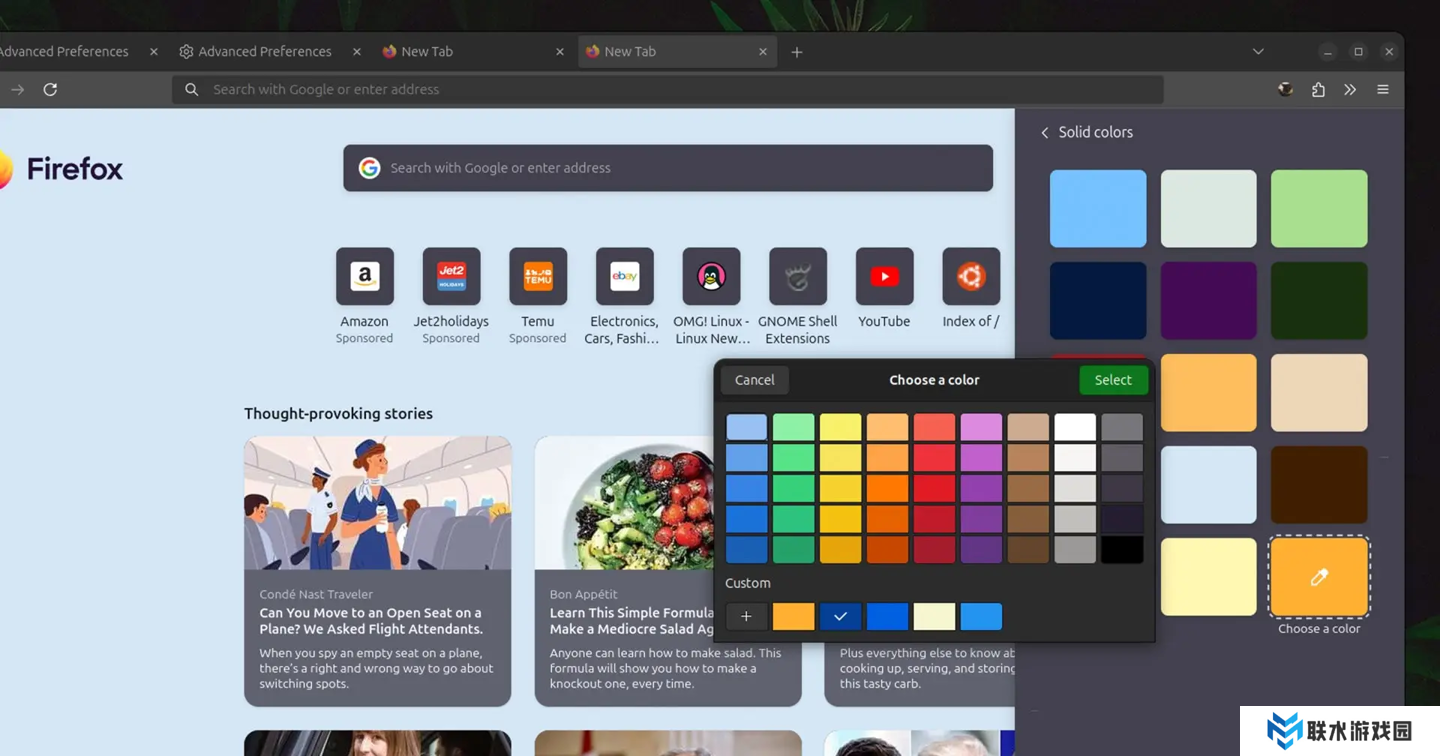Click the profile avatar icon in toolbar
The height and width of the screenshot is (756, 1440).
(x=1286, y=90)
